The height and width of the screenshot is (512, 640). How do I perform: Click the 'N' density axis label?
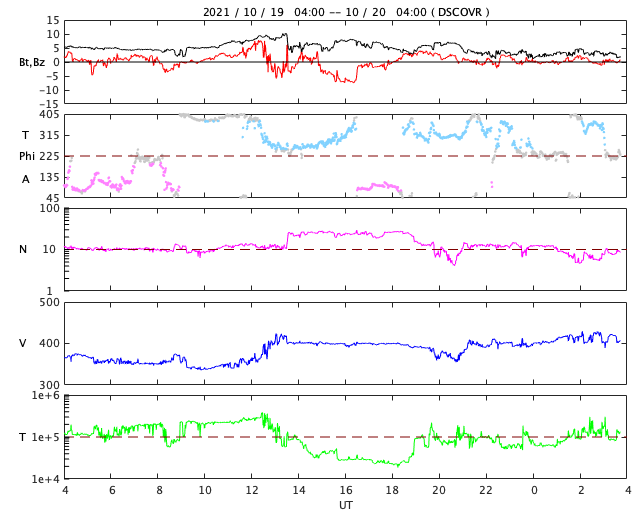[x=23, y=249]
